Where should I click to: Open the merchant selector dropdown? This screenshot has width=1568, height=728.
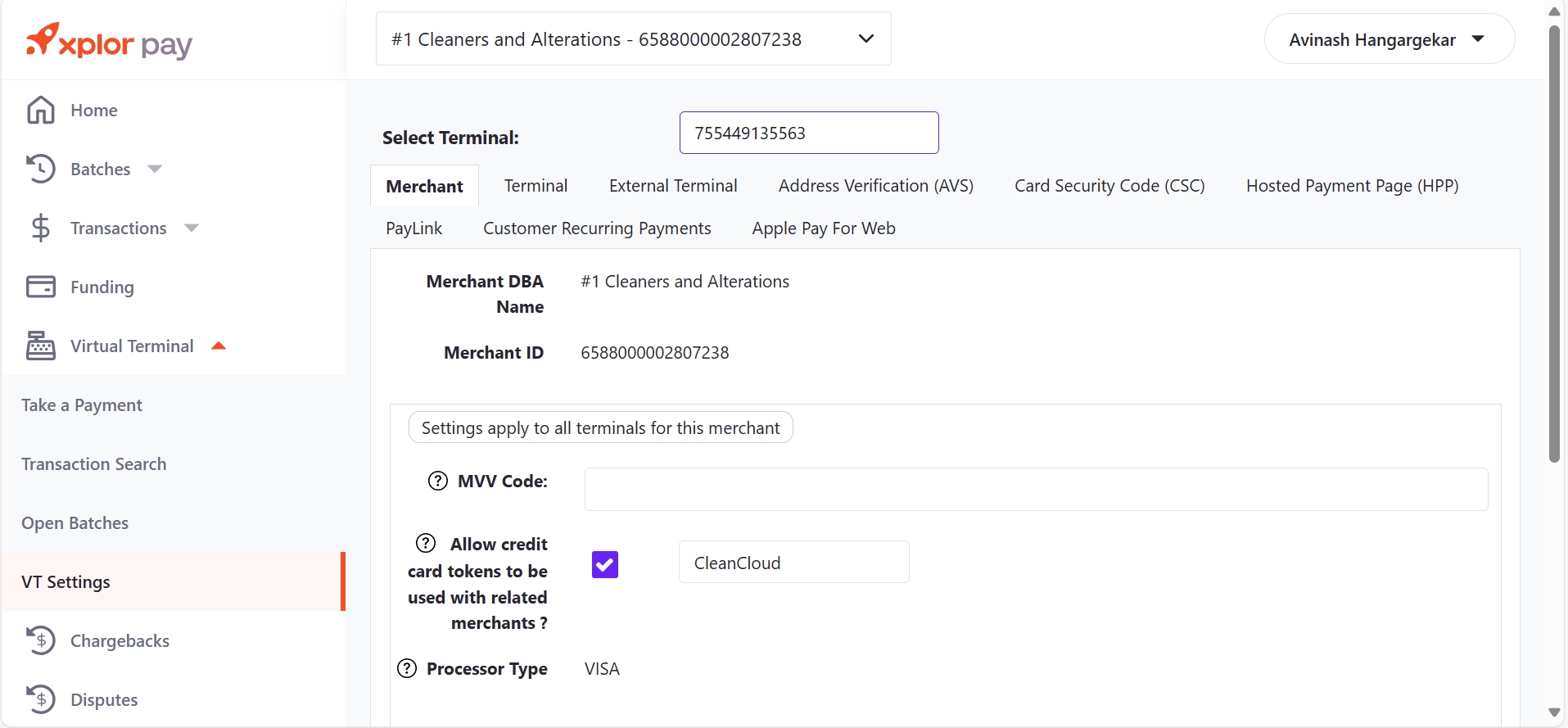pyautogui.click(x=865, y=38)
